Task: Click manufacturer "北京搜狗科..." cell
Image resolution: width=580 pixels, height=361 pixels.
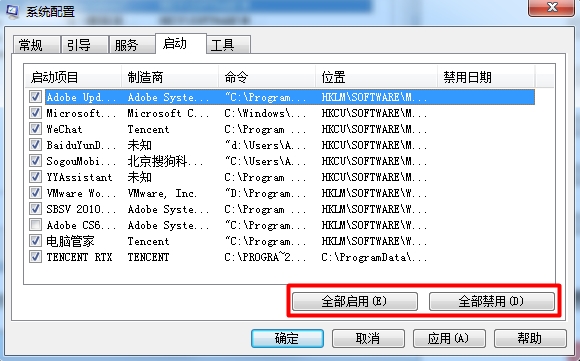Action: [166, 161]
